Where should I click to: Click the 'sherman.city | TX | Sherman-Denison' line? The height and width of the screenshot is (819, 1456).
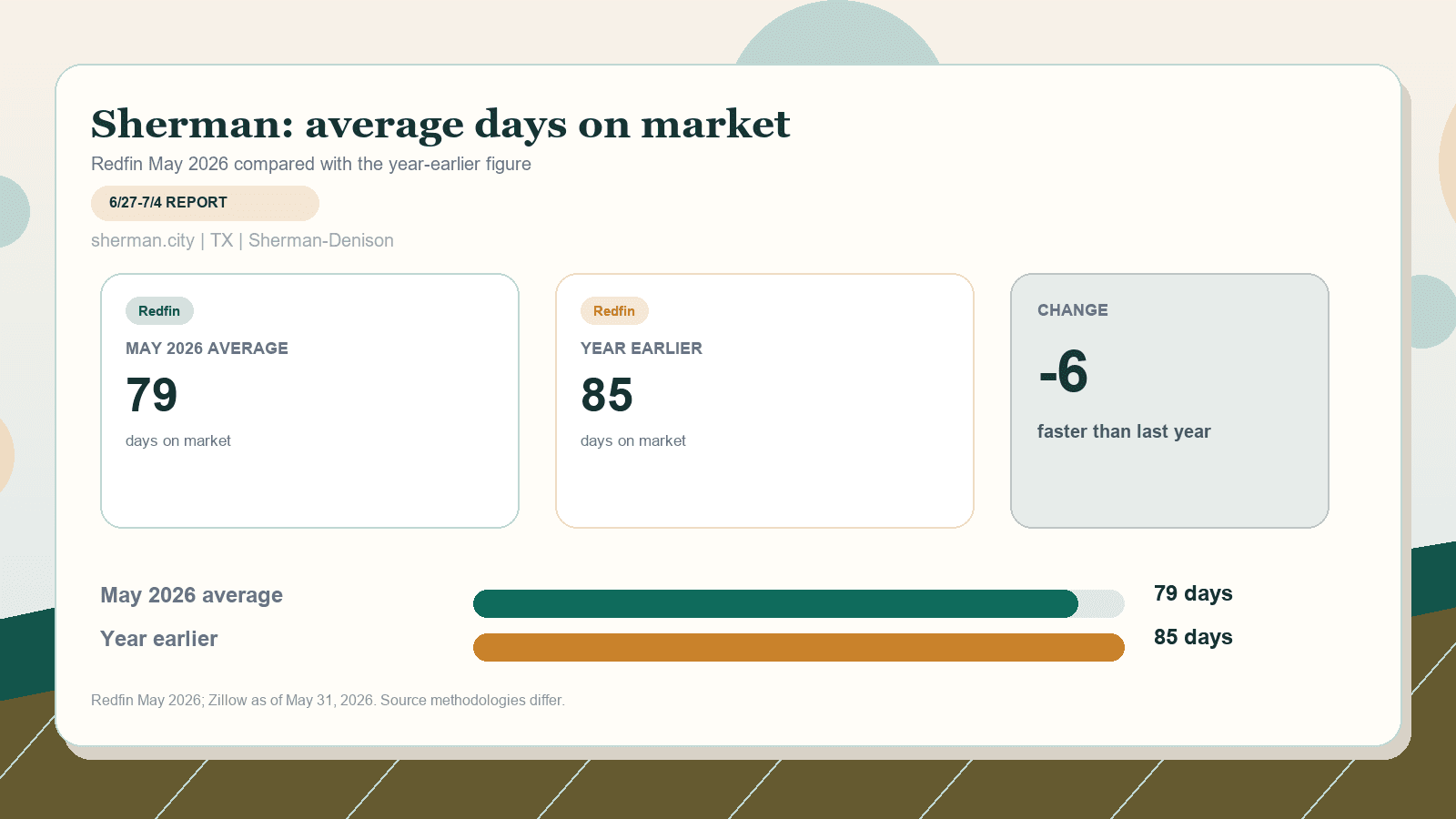pos(242,240)
